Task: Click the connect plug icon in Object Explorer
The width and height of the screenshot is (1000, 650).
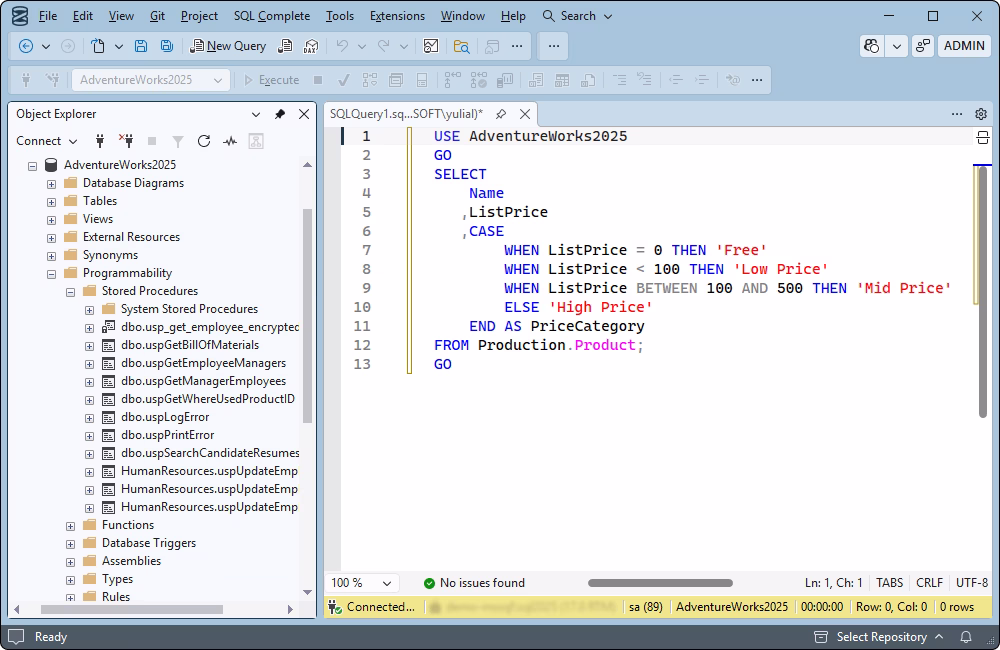Action: pyautogui.click(x=99, y=141)
